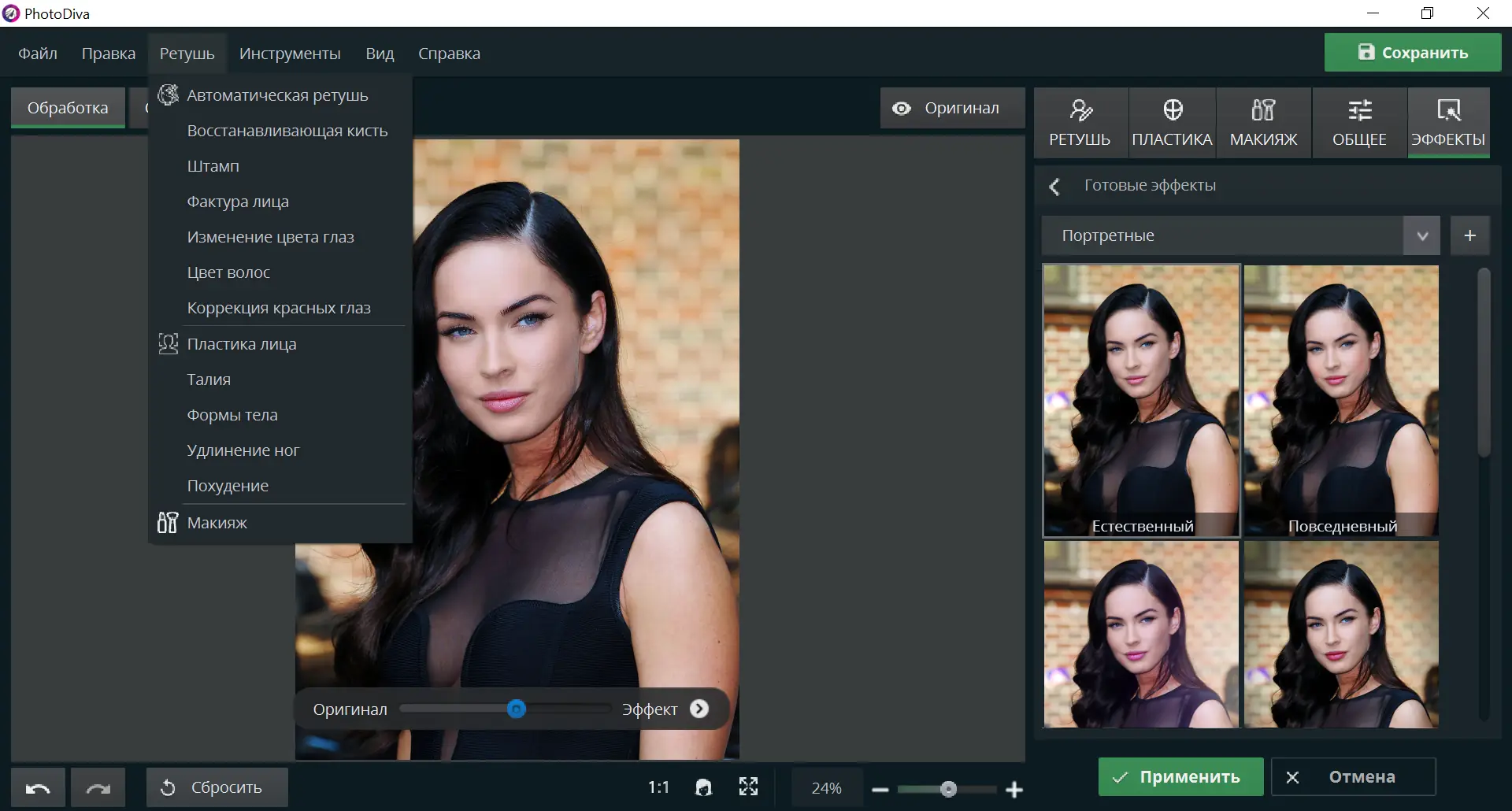Click the back arrow beside Готовые эффекты
The width and height of the screenshot is (1512, 811).
click(1054, 186)
